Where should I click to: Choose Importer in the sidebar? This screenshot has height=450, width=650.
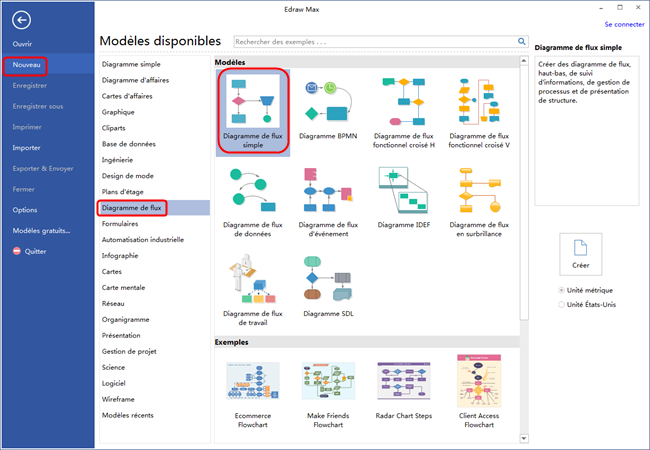[26, 148]
